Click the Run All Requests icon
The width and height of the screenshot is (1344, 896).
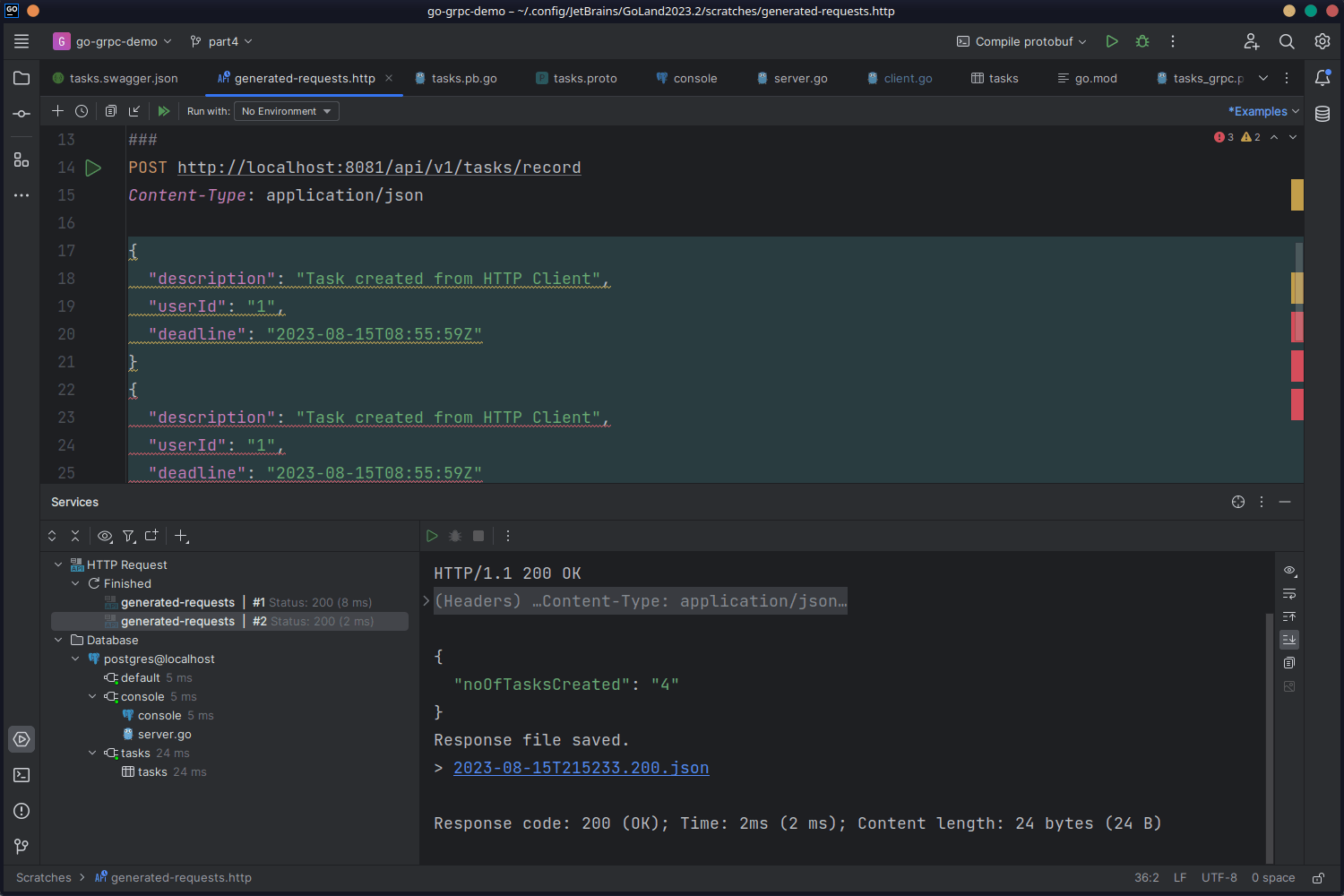(x=164, y=111)
